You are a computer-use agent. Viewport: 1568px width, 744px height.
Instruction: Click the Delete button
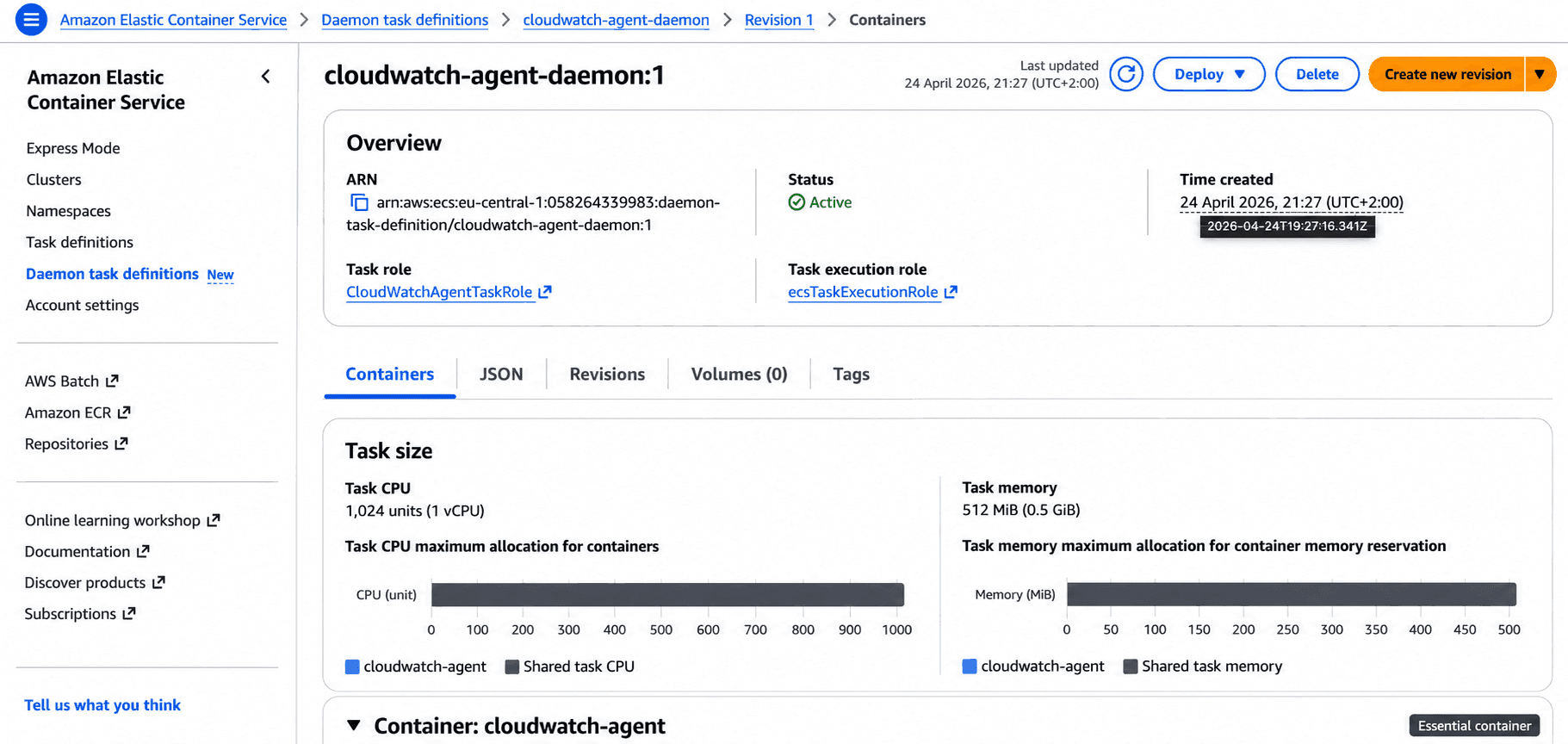tap(1317, 74)
